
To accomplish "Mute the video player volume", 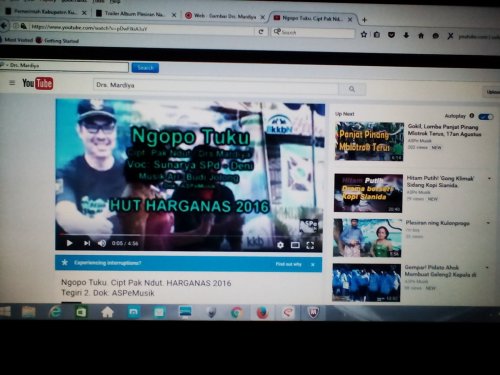I will pyautogui.click(x=102, y=244).
